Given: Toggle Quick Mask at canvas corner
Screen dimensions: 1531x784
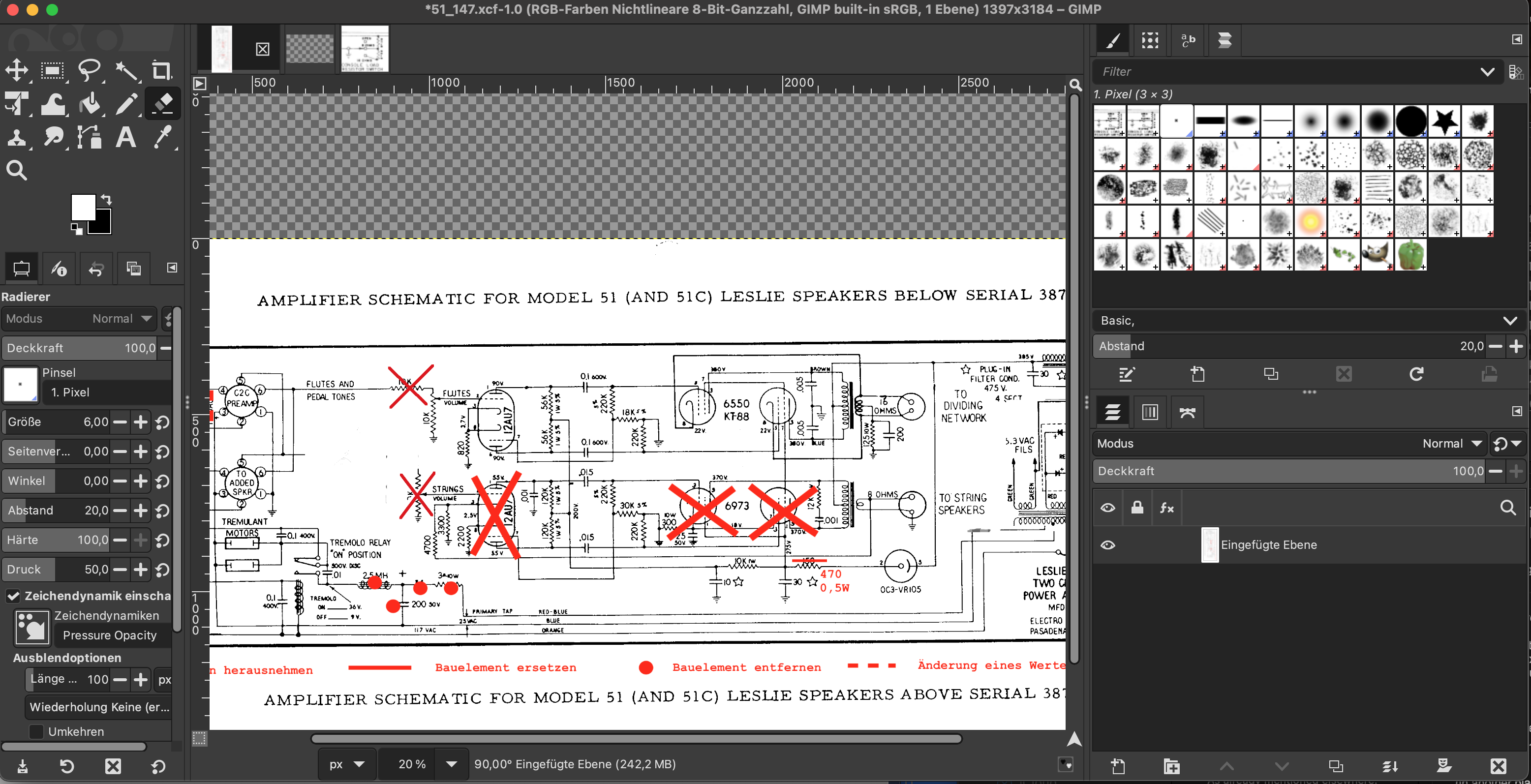Looking at the screenshot, I should coord(200,739).
